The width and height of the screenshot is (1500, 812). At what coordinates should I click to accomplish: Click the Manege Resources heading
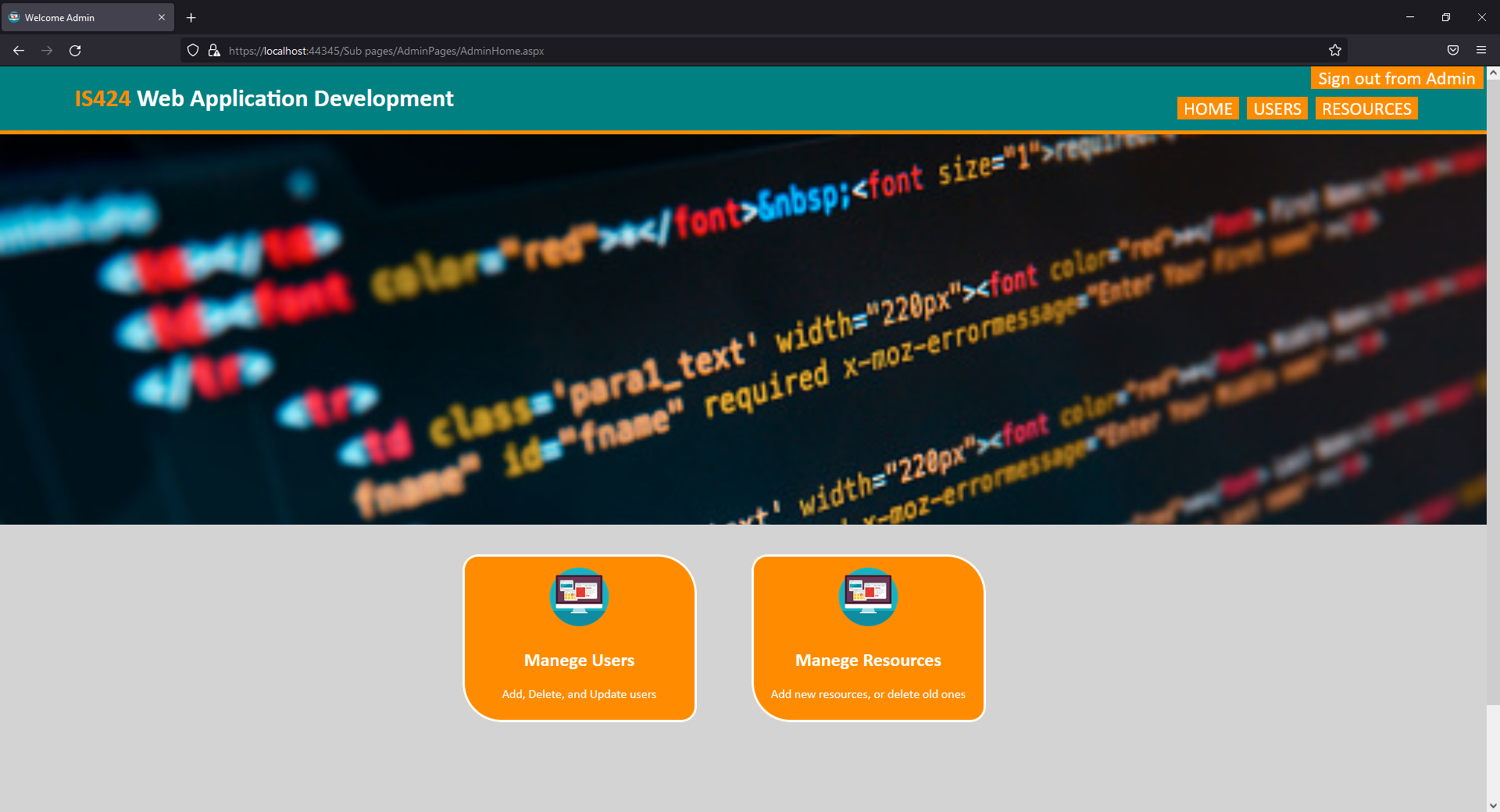[x=868, y=660]
